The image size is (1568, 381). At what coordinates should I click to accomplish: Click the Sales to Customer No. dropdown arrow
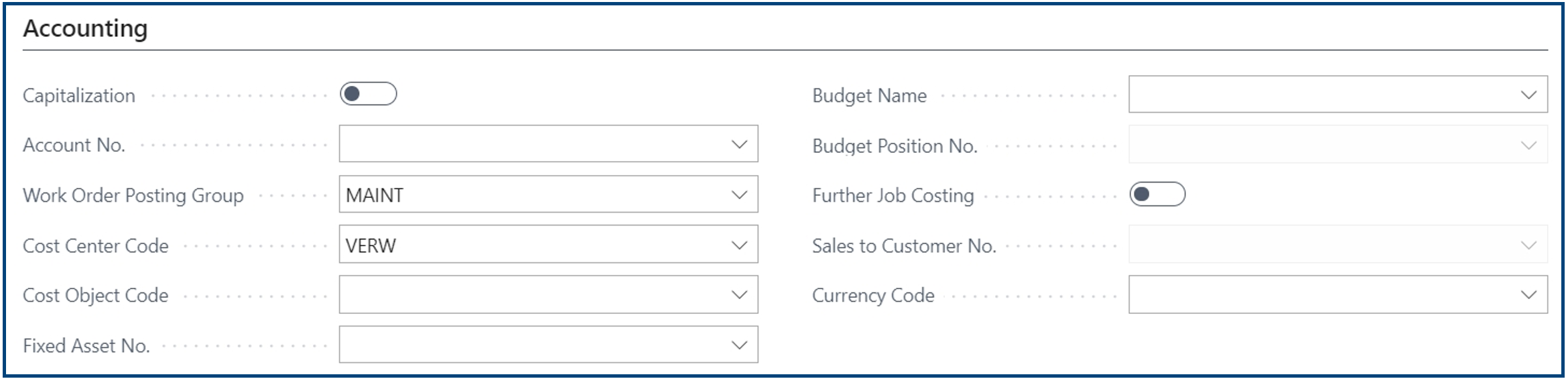(x=1528, y=245)
